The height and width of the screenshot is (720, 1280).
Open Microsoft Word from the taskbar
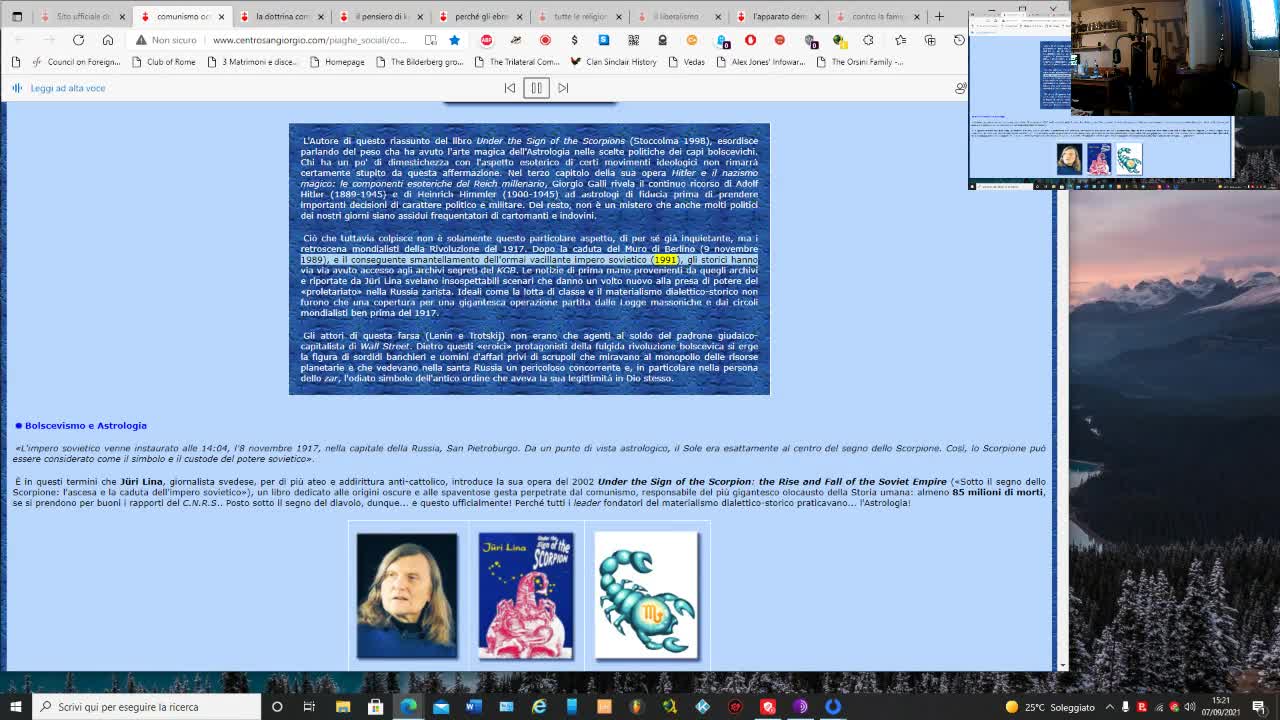pyautogui.click(x=474, y=707)
